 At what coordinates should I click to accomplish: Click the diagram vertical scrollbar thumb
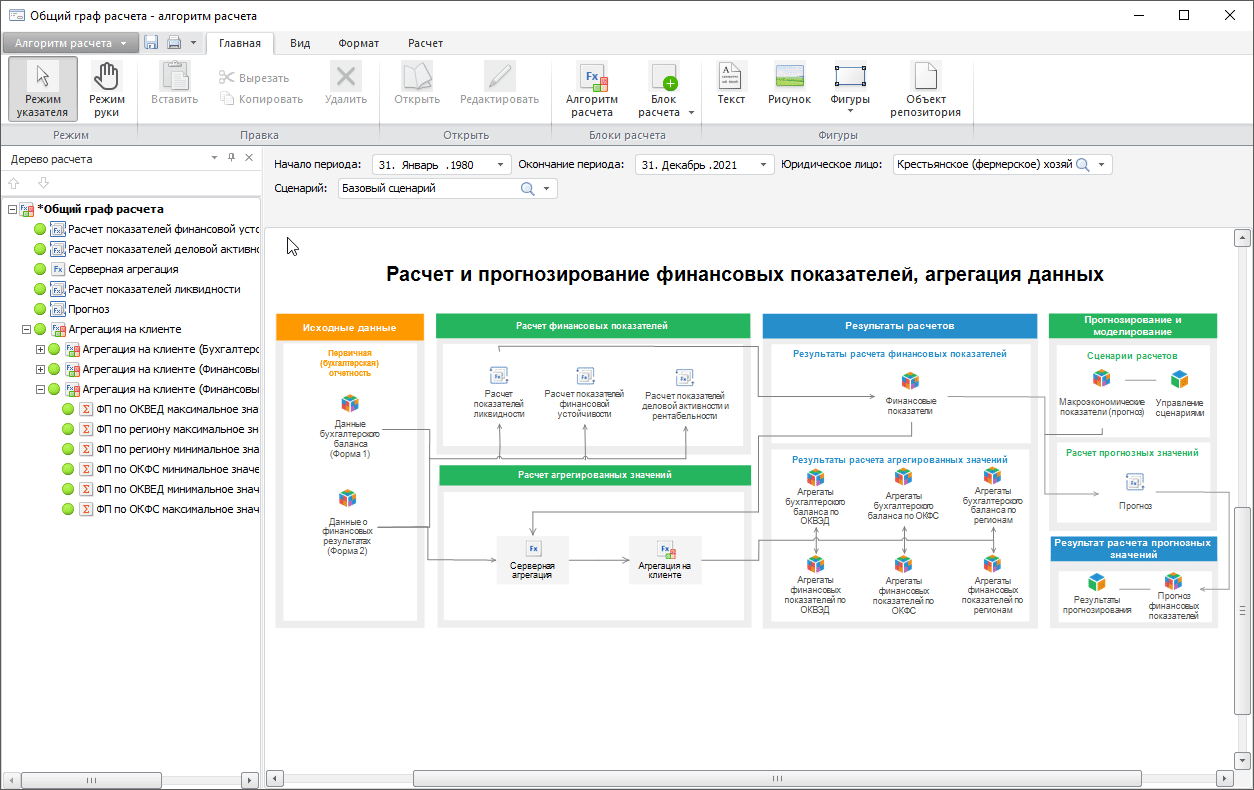click(x=1242, y=610)
